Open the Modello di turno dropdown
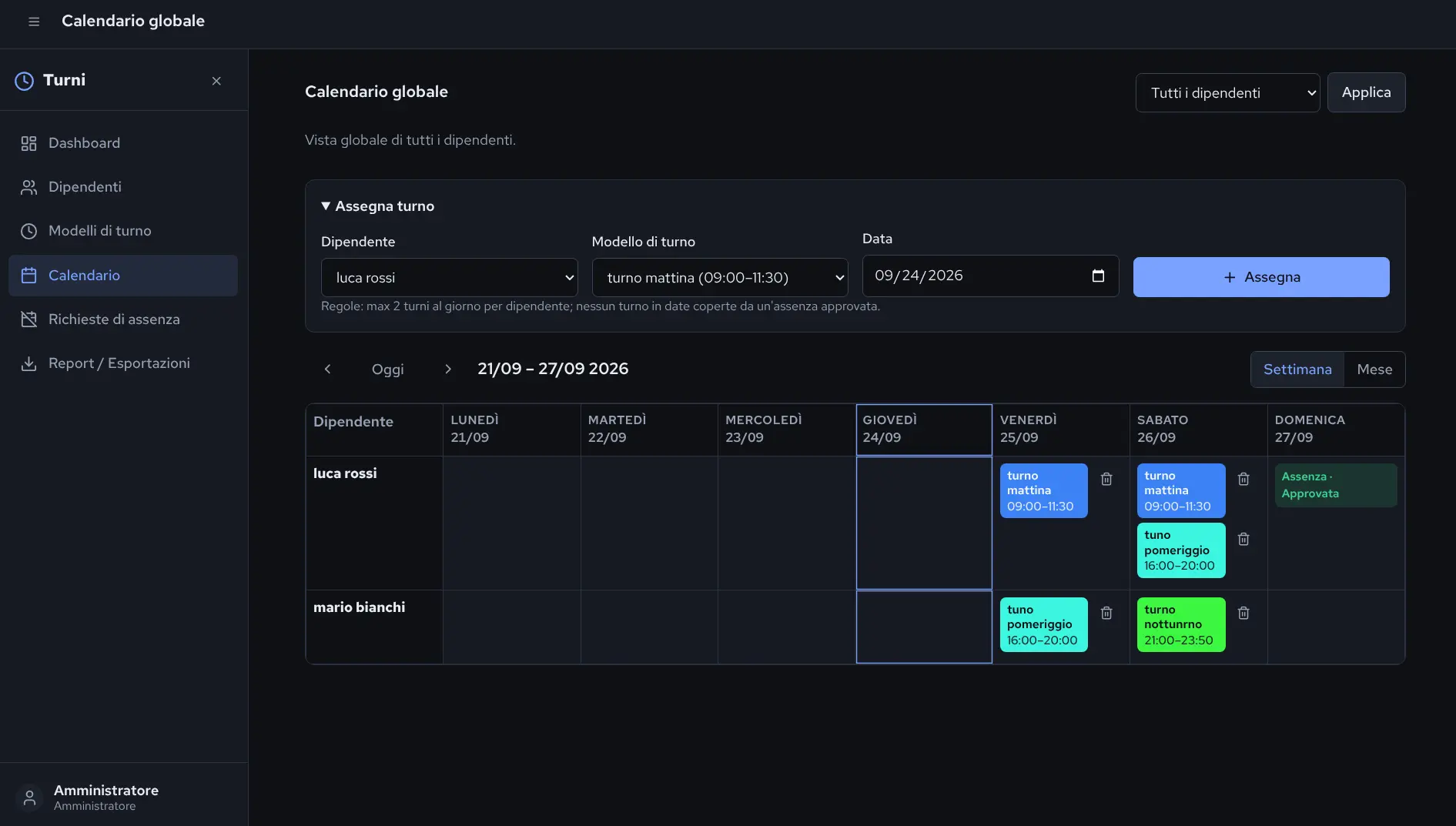The width and height of the screenshot is (1456, 826). pos(720,277)
